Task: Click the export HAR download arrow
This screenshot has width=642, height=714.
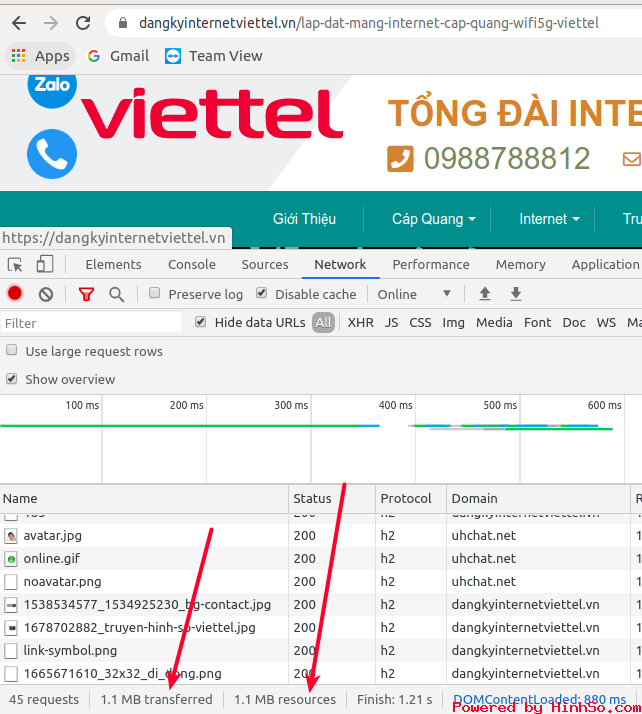Action: [515, 294]
